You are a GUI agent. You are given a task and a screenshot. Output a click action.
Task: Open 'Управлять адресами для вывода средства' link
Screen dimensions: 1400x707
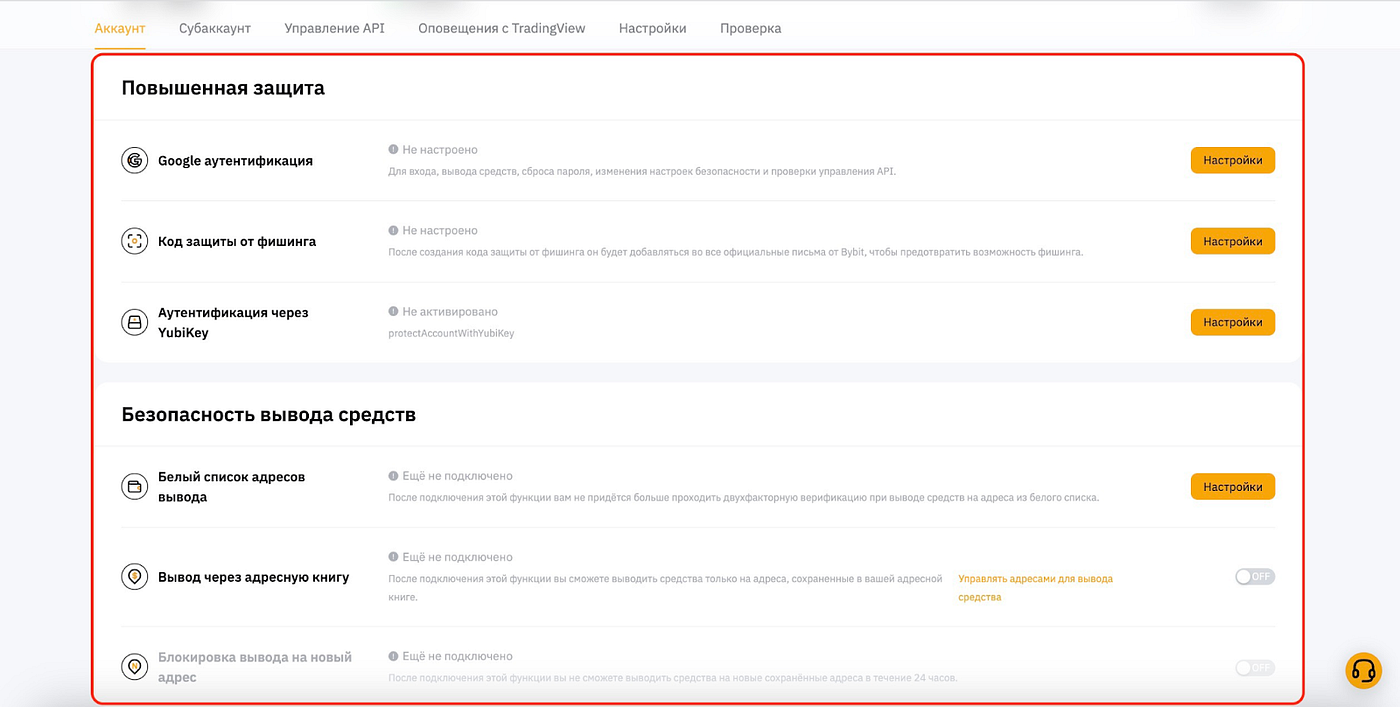[1035, 587]
